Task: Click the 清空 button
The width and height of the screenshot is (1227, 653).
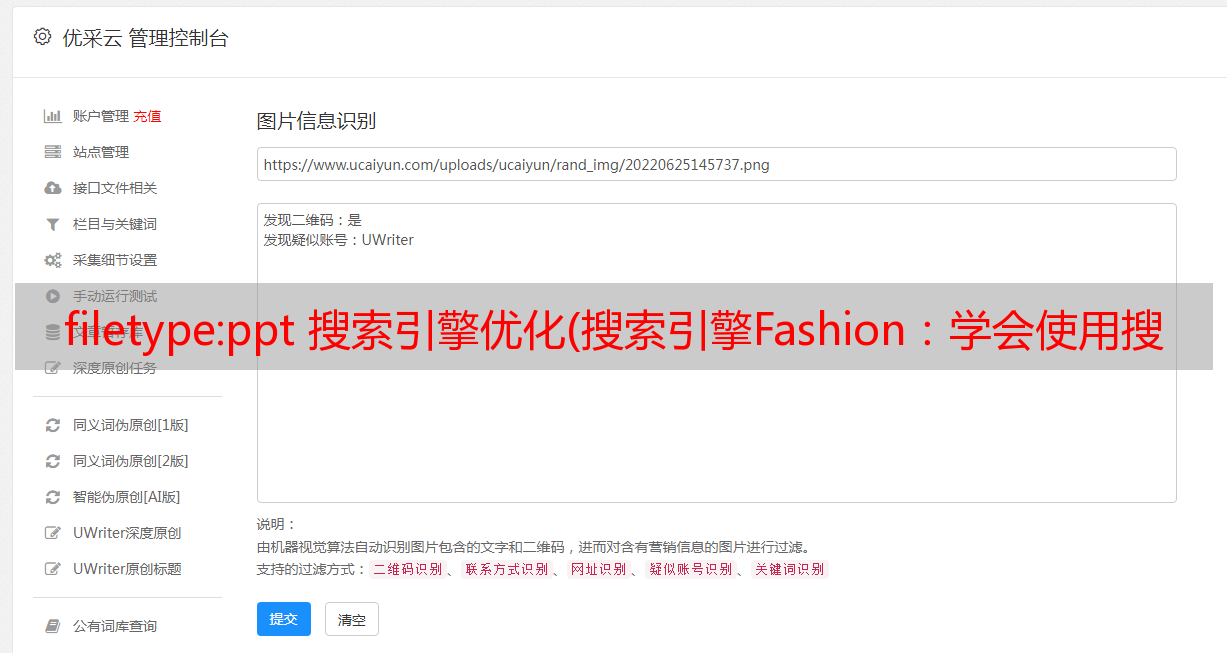Action: [x=352, y=619]
